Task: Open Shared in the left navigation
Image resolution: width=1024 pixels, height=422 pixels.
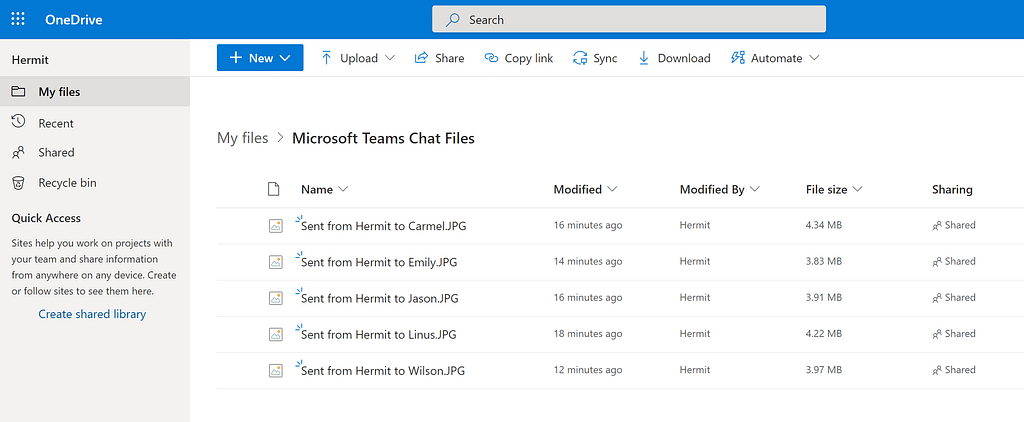Action: 56,153
